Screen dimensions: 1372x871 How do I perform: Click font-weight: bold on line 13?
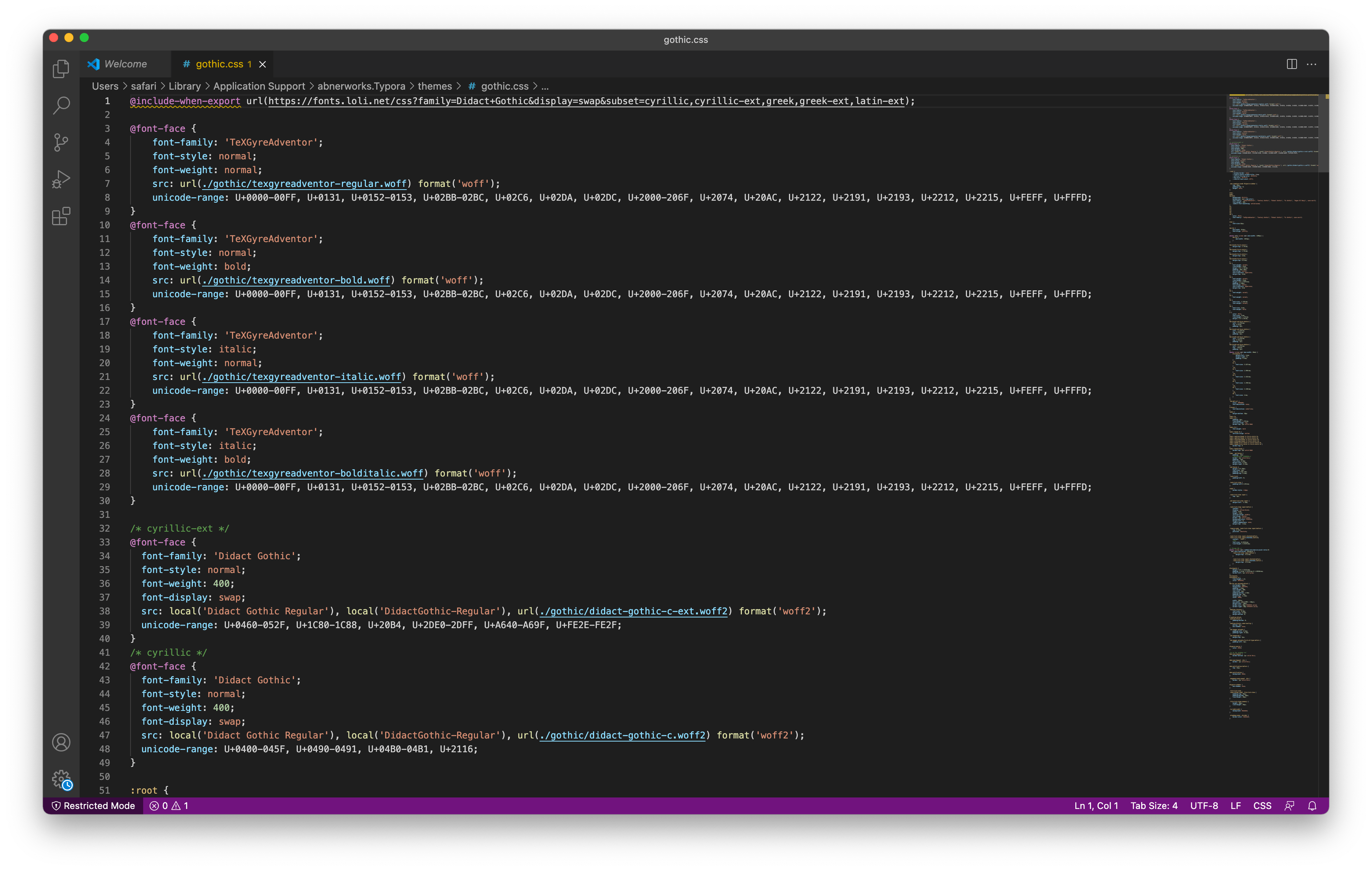tap(202, 266)
